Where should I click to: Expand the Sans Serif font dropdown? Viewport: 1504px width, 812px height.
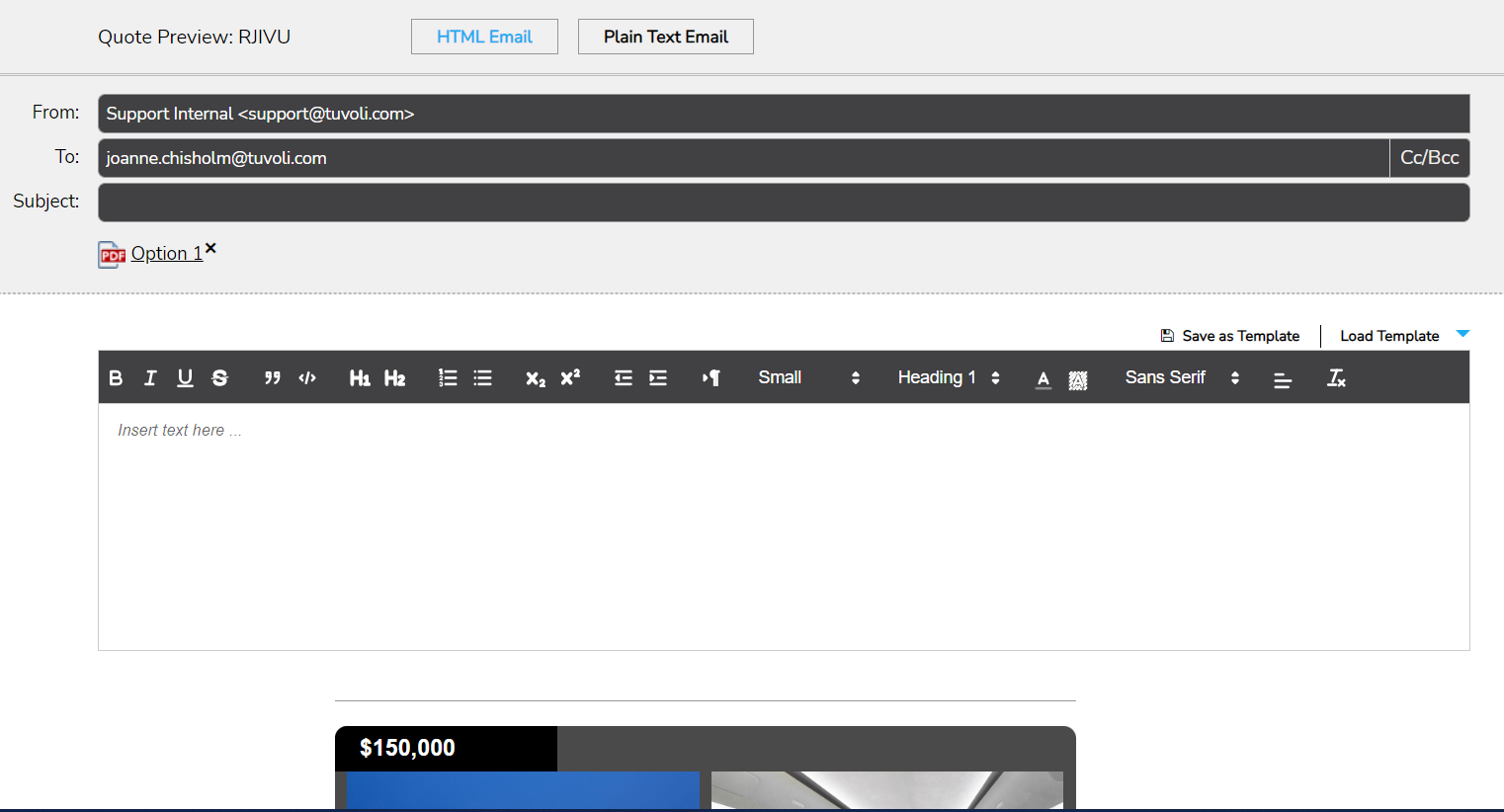point(1181,377)
